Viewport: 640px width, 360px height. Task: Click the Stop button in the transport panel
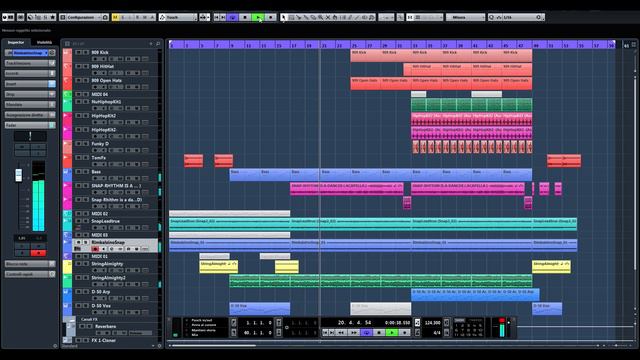379,333
